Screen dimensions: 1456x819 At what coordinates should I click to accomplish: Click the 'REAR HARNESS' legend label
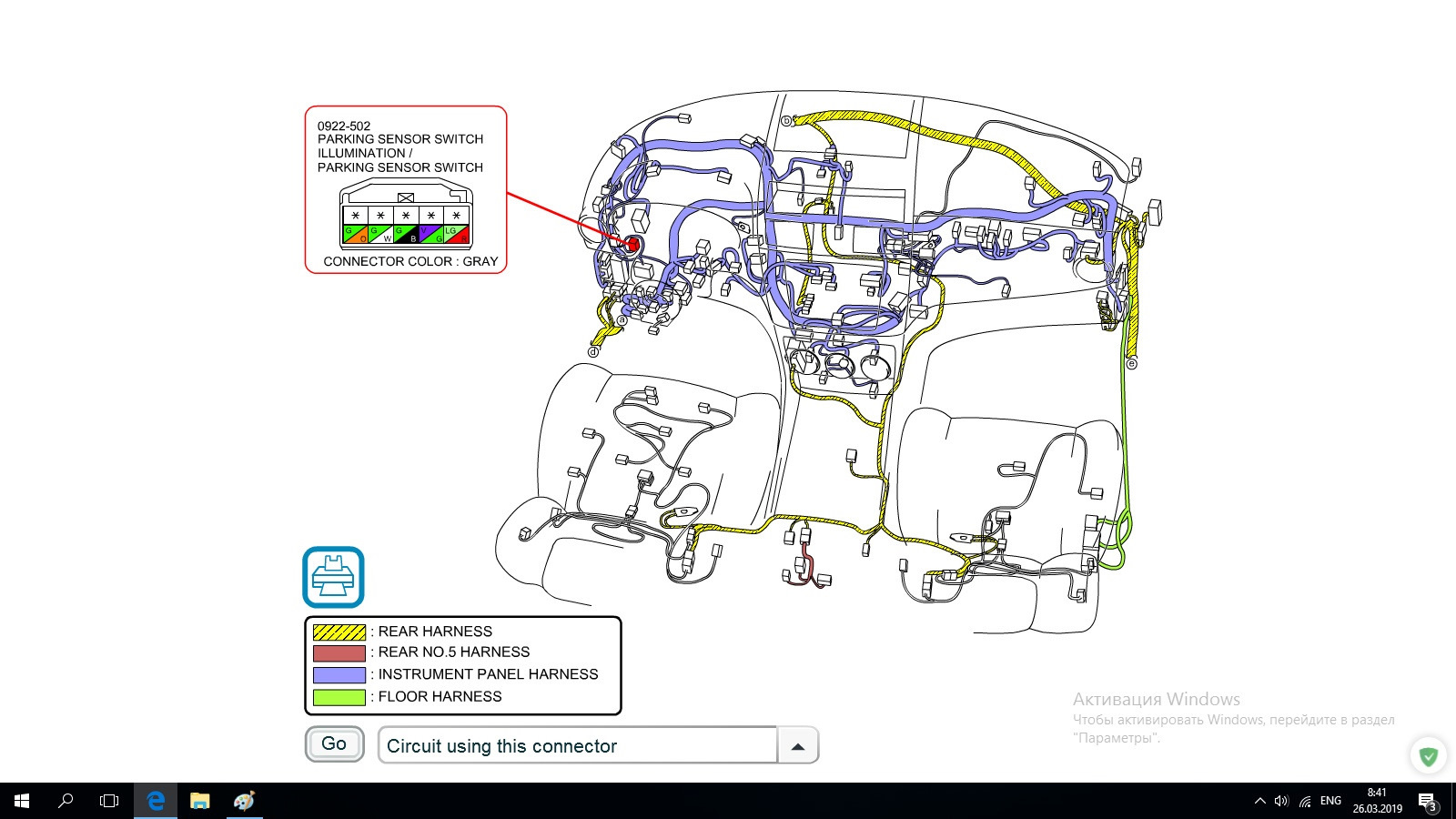[x=435, y=632]
